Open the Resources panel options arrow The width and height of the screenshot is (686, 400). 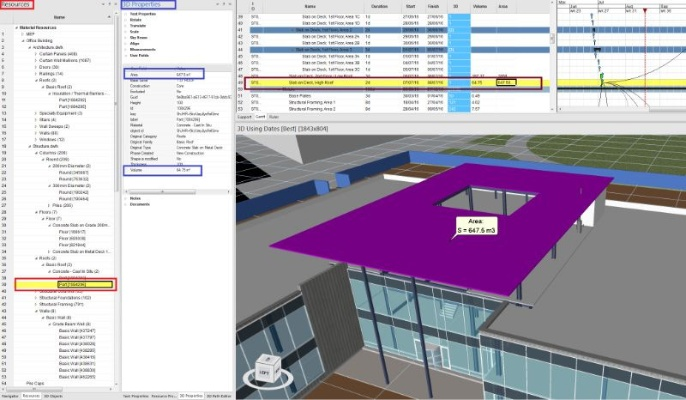tap(103, 4)
